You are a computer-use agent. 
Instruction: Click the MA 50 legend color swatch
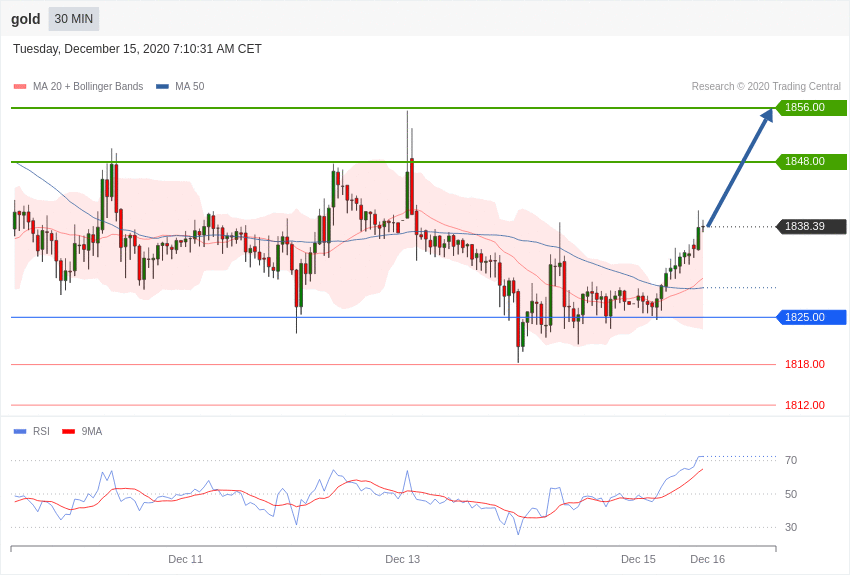point(163,87)
